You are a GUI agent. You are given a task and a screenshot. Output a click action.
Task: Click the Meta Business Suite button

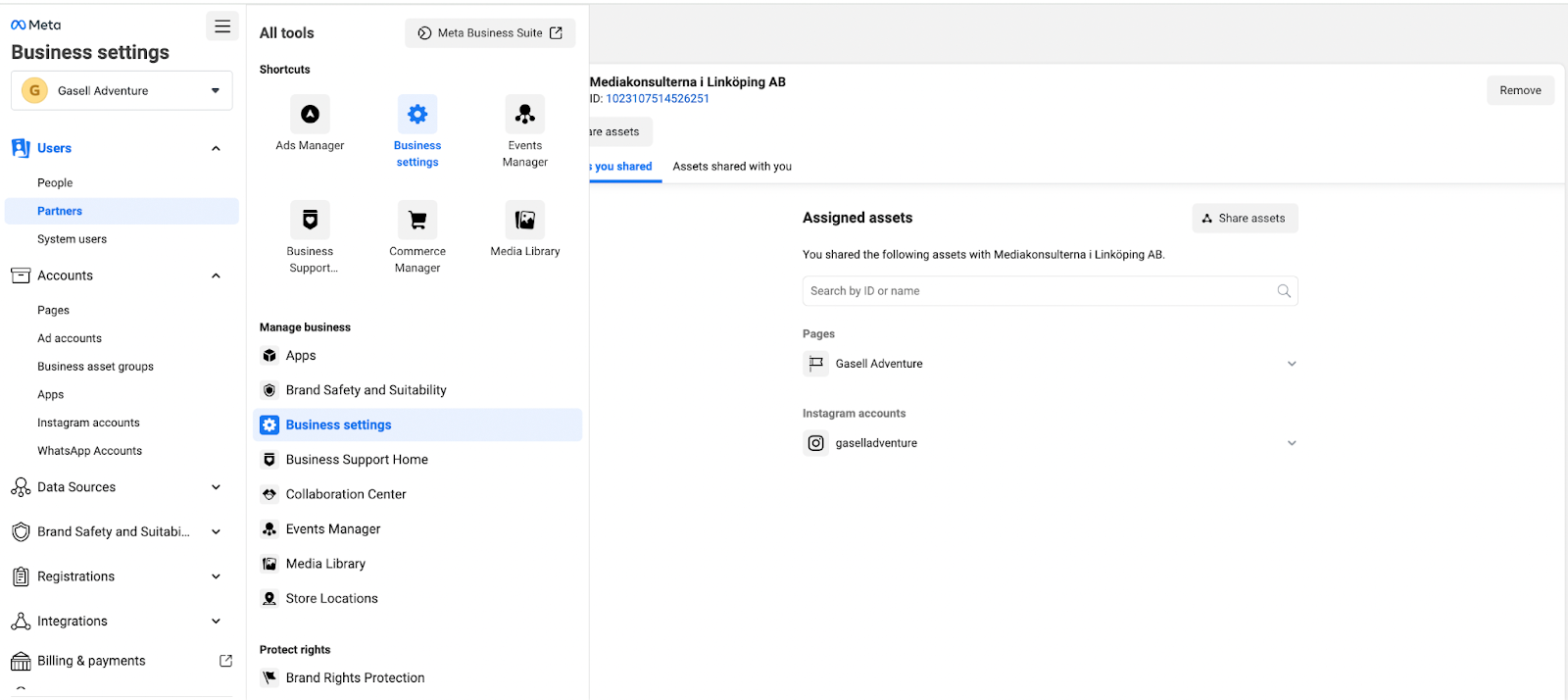(x=490, y=32)
